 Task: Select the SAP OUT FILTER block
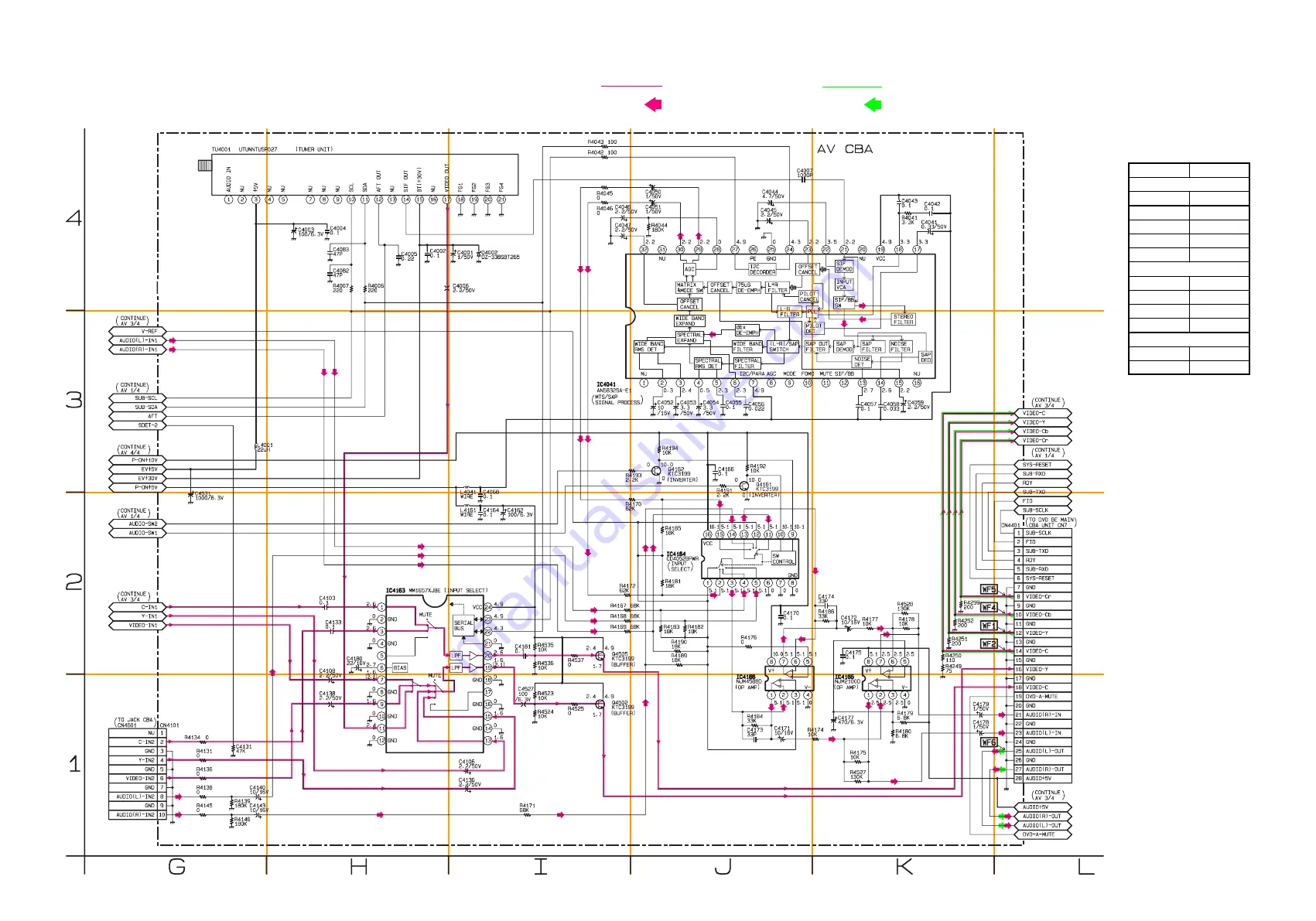point(816,346)
